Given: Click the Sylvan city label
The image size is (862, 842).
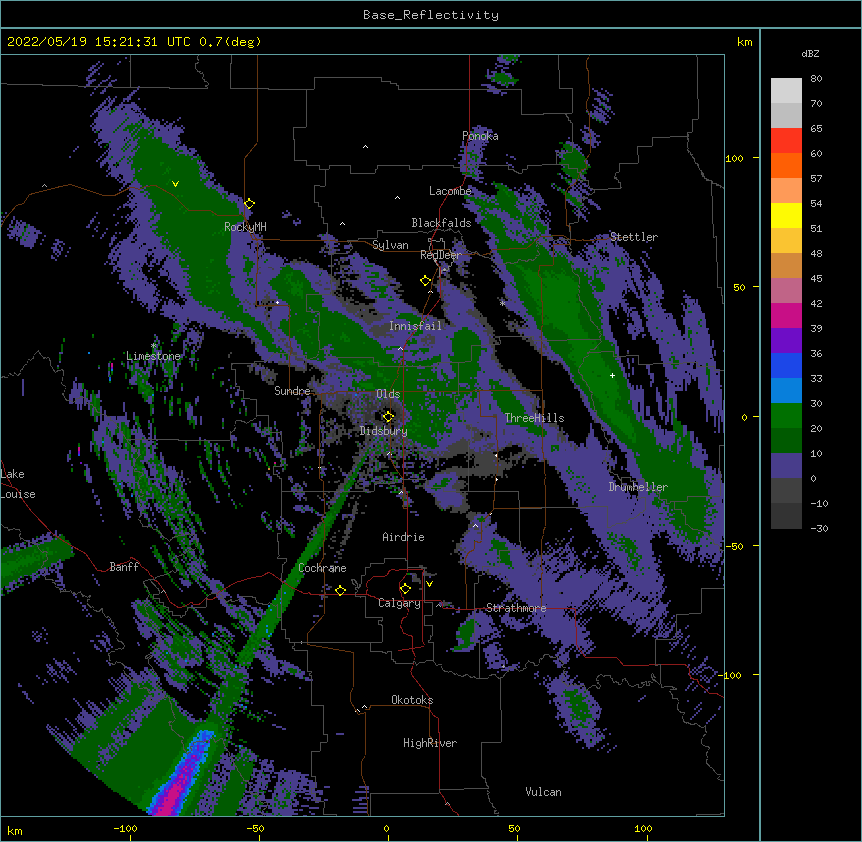Looking at the screenshot, I should [x=390, y=245].
